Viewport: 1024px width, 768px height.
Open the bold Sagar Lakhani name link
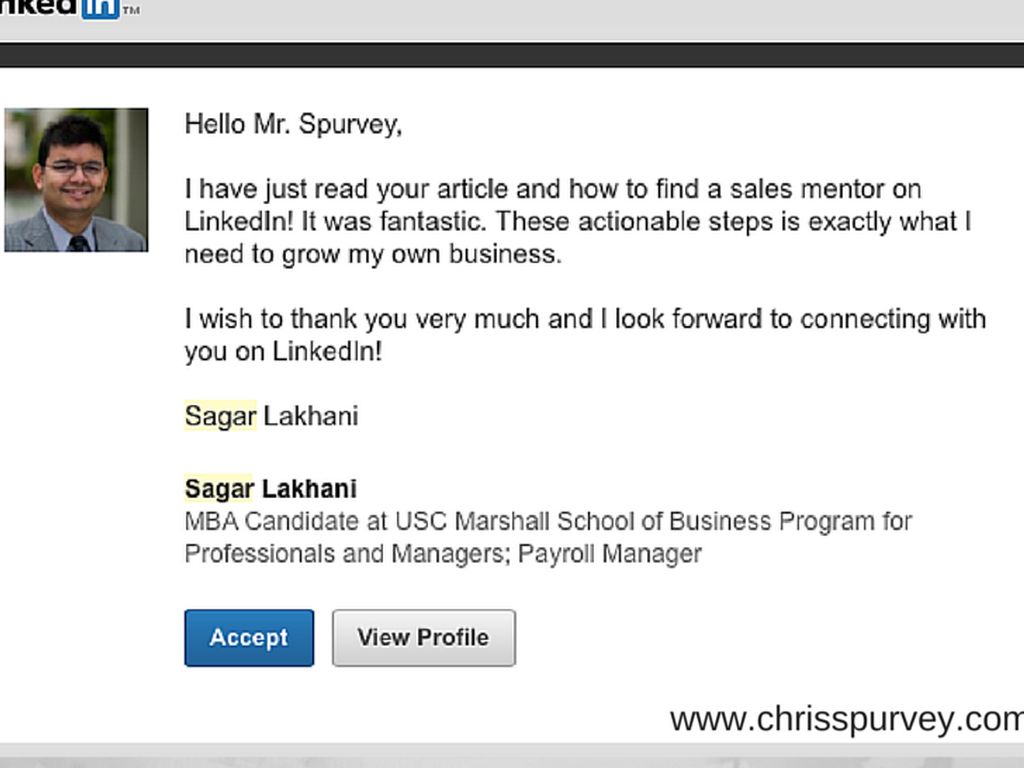(270, 489)
